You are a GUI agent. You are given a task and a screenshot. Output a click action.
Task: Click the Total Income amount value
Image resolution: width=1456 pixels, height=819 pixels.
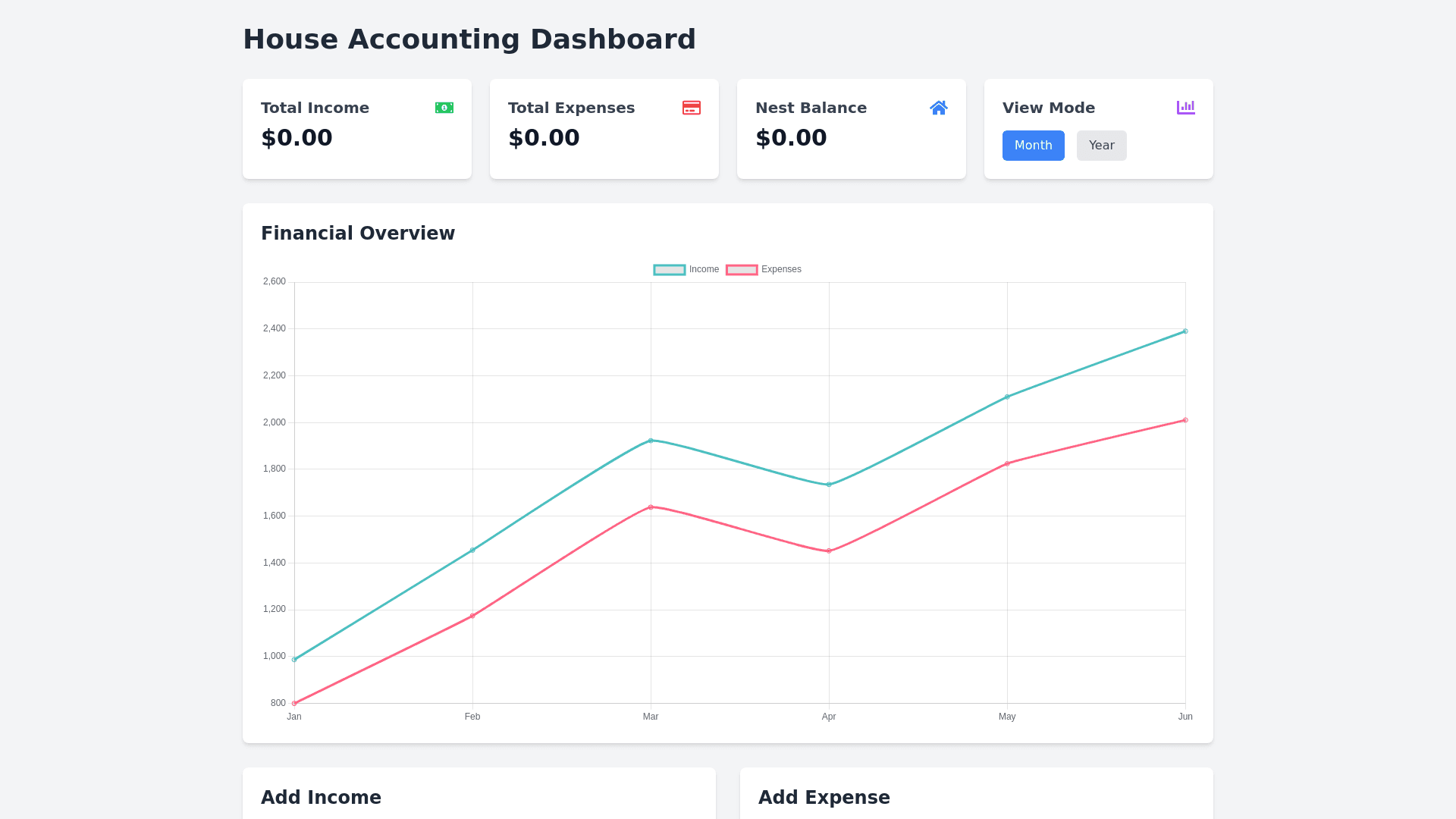[x=297, y=138]
